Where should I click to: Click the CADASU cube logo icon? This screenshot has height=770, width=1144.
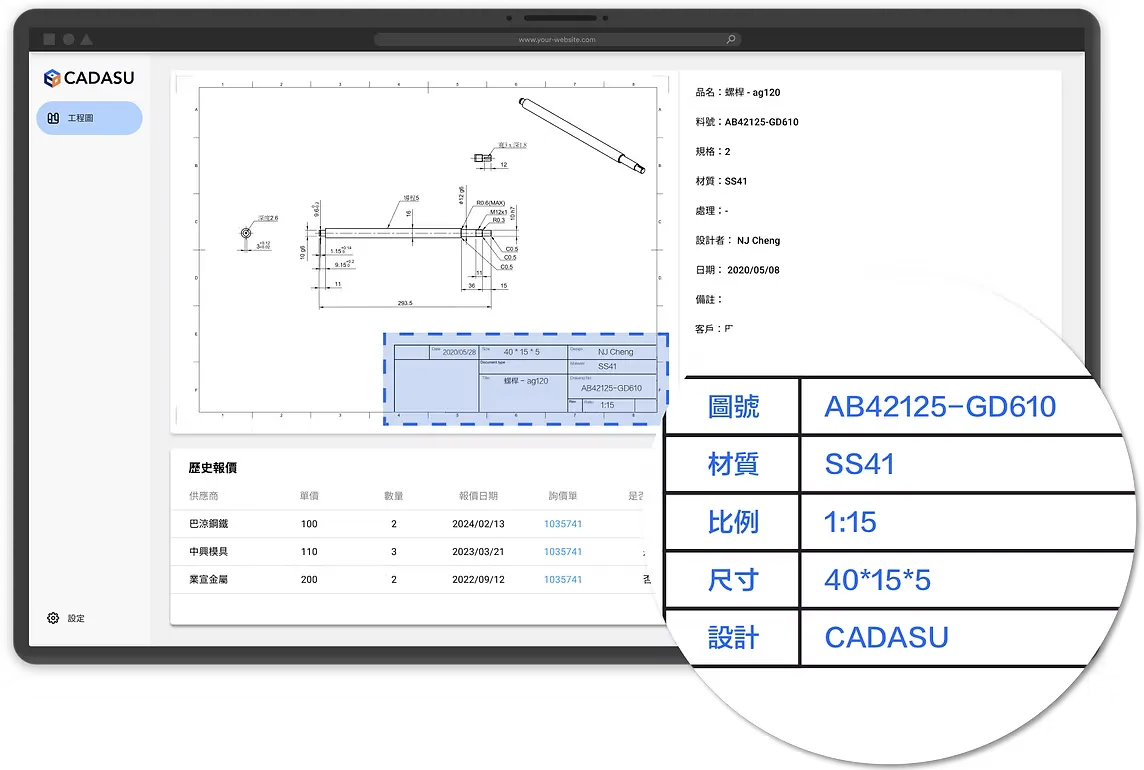click(x=51, y=78)
